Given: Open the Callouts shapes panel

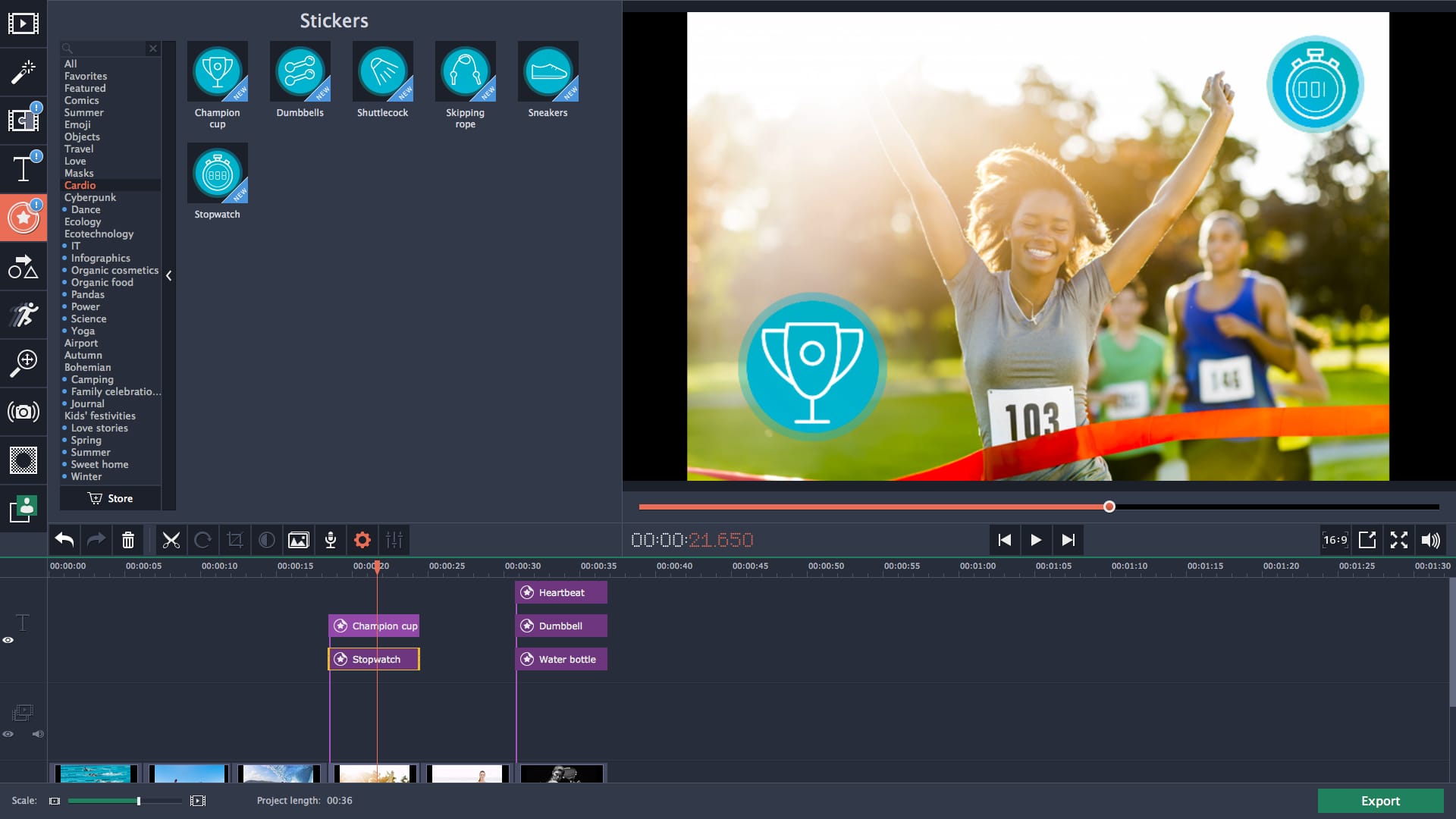Looking at the screenshot, I should [x=24, y=267].
